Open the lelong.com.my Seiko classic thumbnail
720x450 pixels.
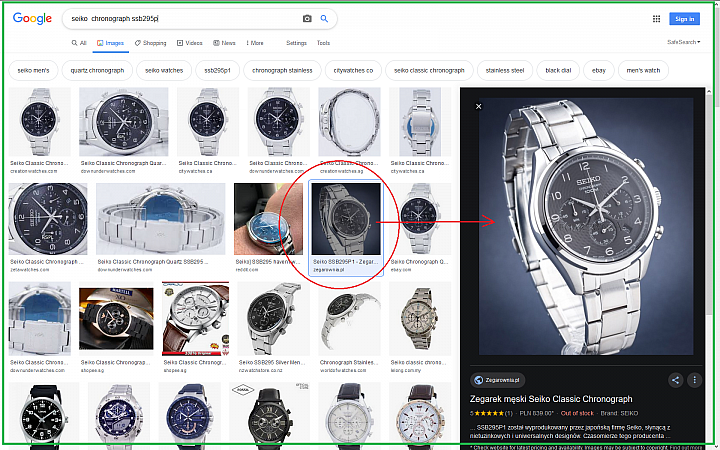point(420,318)
